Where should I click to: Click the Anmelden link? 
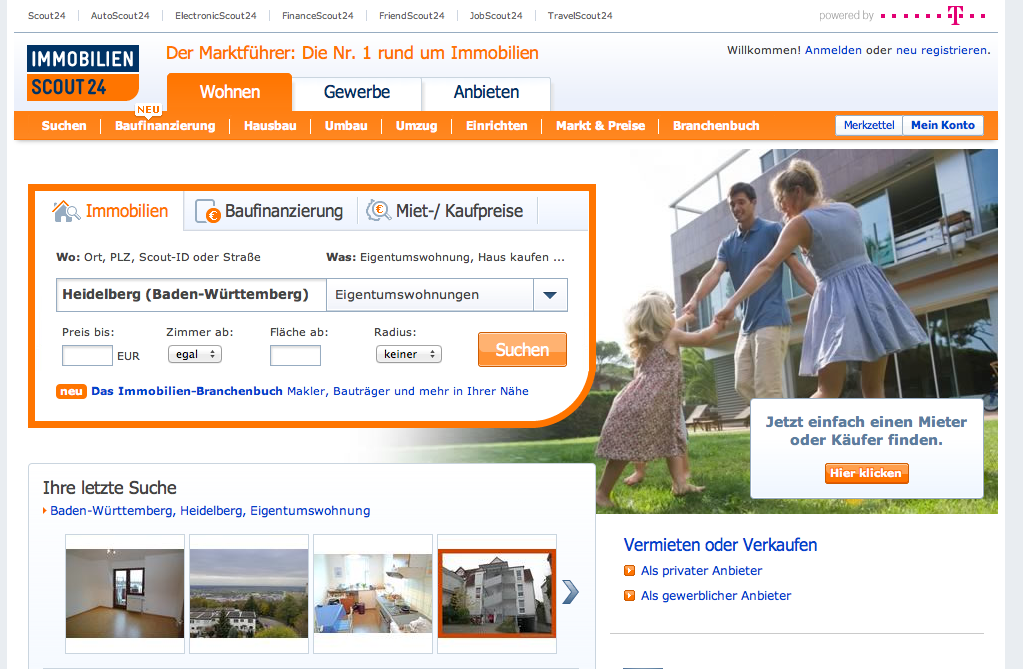tap(833, 50)
